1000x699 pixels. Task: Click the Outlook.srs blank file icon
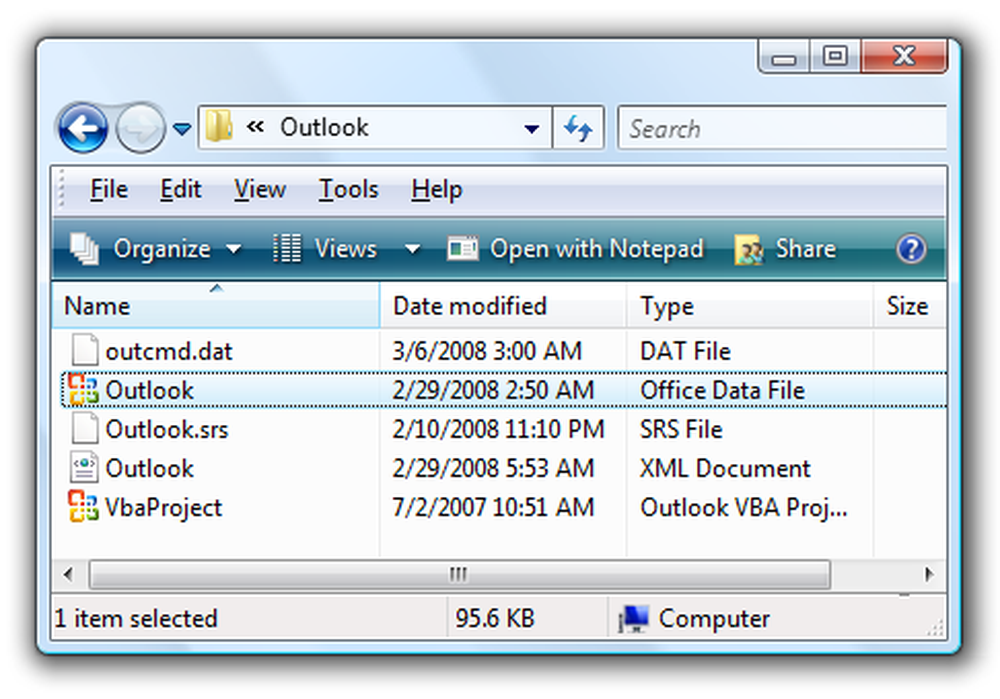click(x=85, y=428)
